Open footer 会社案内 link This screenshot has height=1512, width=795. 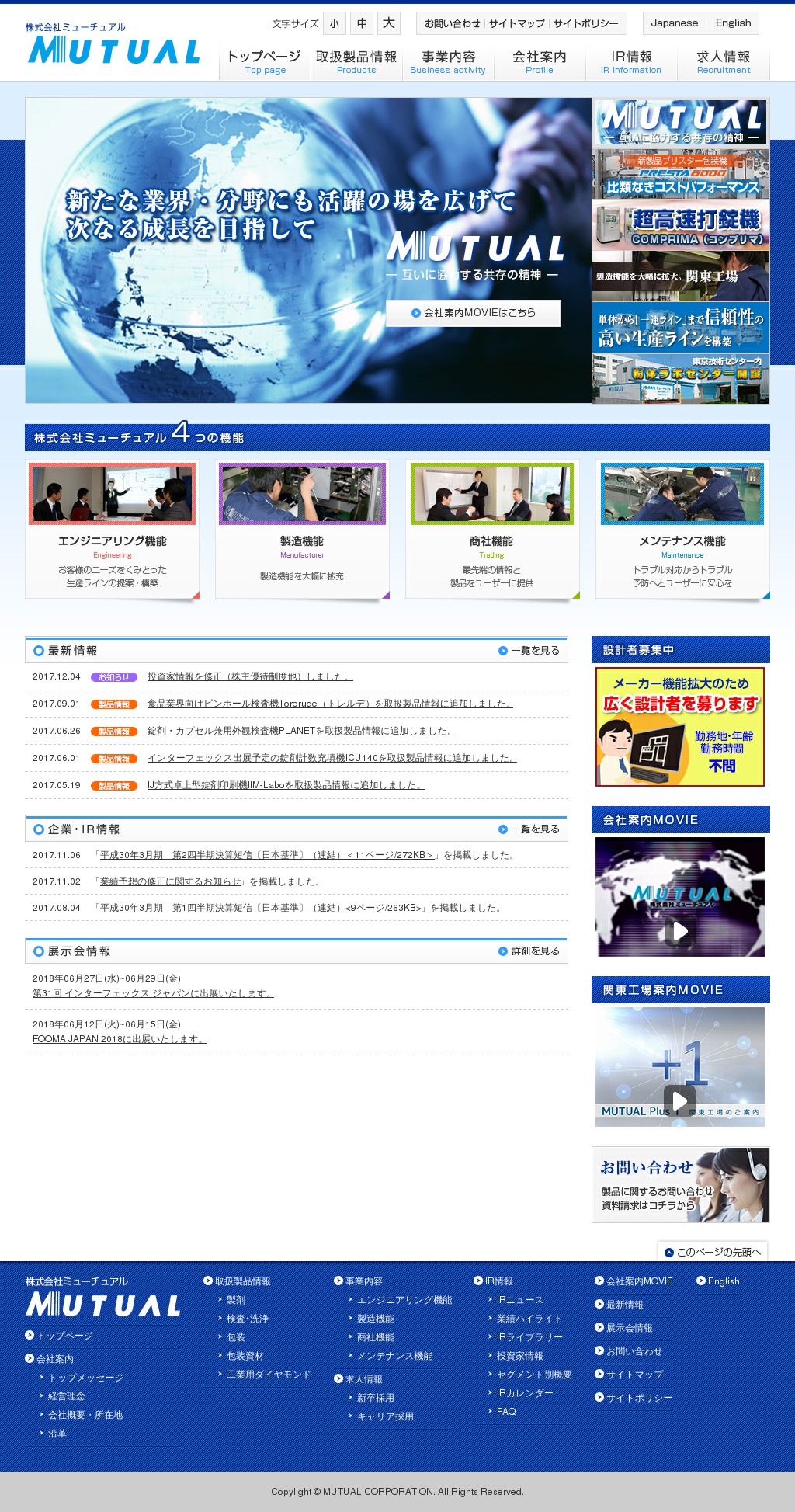(x=50, y=1359)
